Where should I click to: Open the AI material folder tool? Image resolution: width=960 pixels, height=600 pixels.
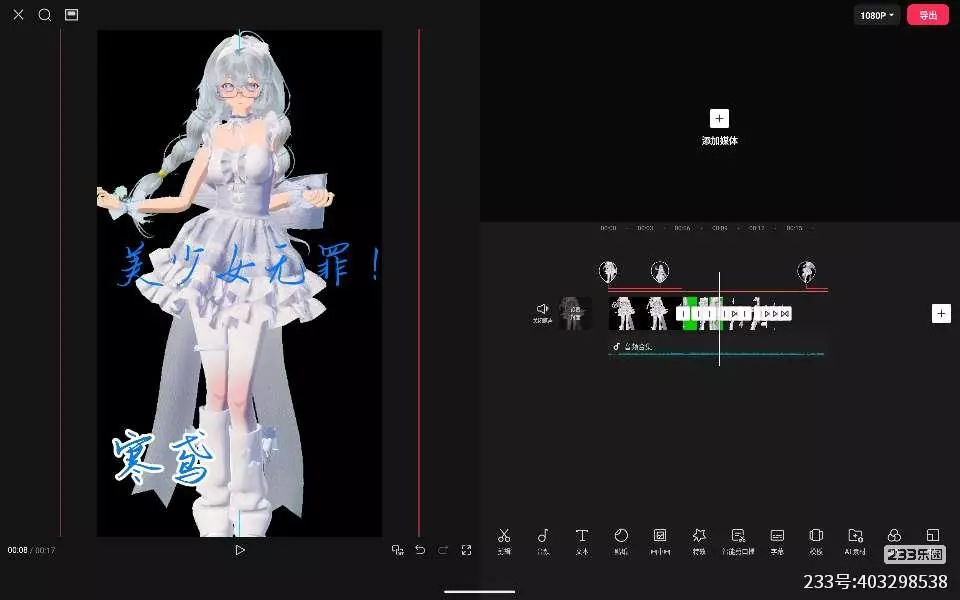(855, 541)
